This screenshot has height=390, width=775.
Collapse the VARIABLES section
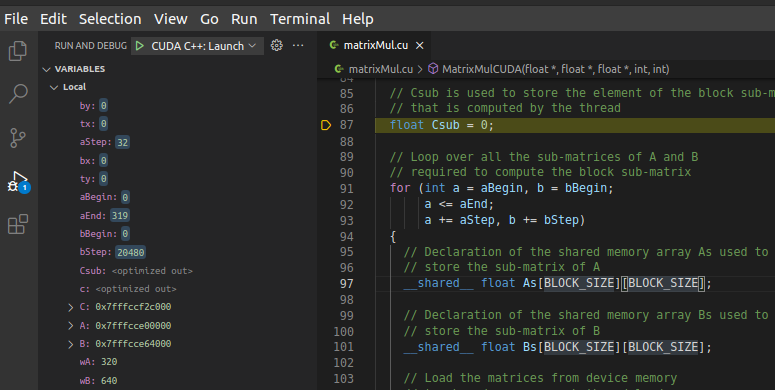click(x=46, y=69)
